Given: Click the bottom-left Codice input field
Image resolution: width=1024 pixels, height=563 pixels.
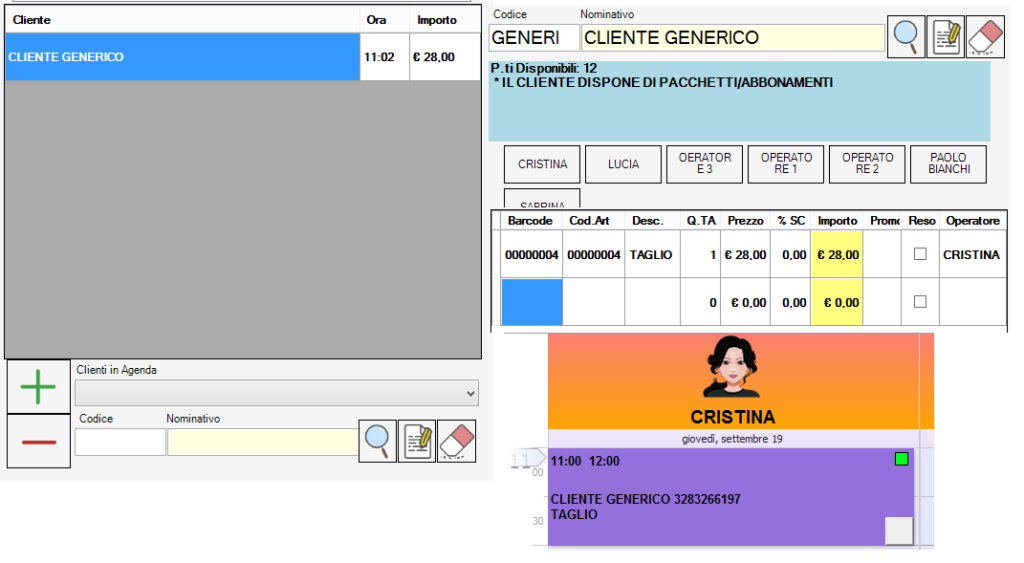Looking at the screenshot, I should click(x=120, y=442).
